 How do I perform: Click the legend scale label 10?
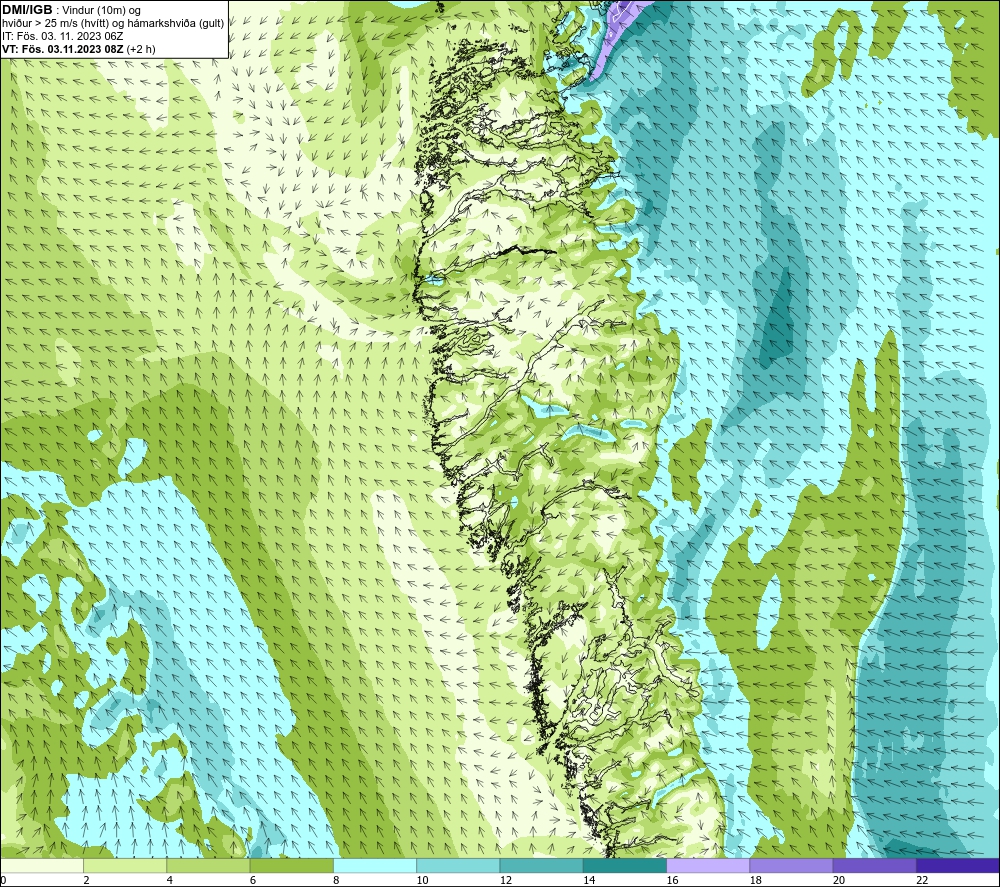(422, 880)
